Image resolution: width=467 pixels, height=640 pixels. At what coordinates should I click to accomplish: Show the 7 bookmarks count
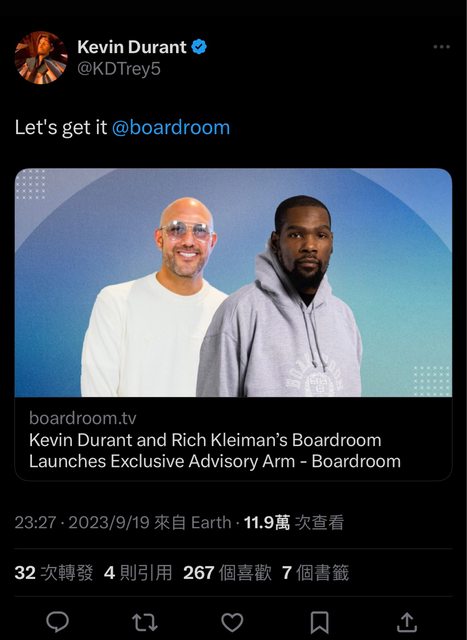[316, 573]
